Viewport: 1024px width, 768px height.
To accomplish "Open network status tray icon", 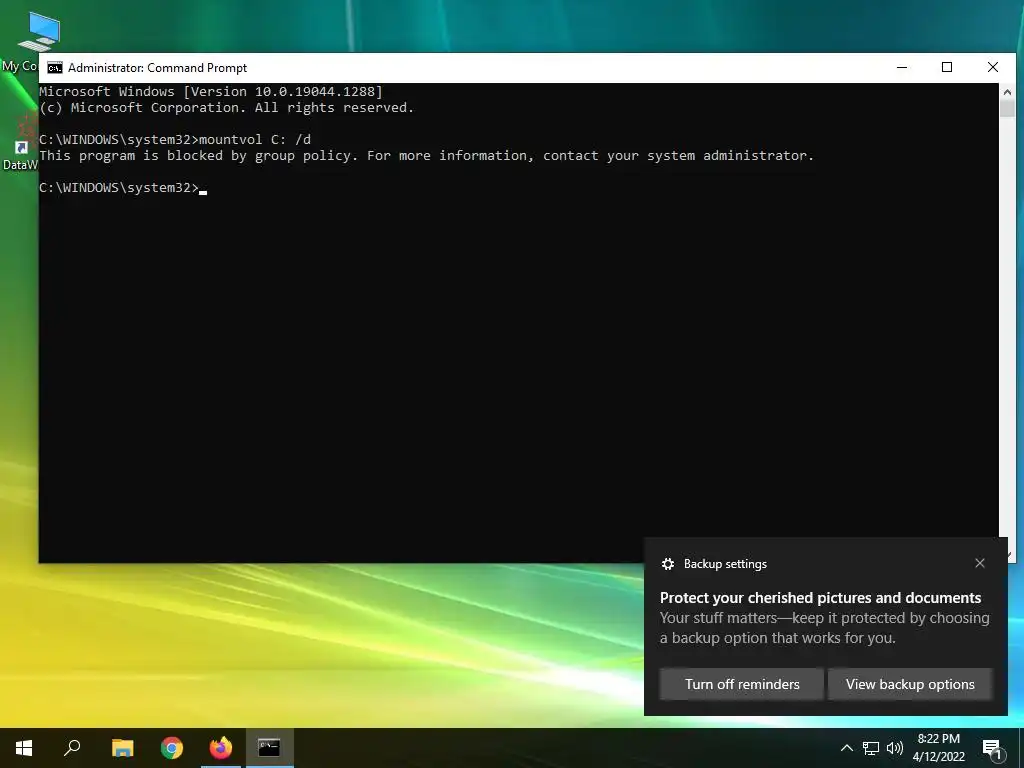I will coord(871,748).
